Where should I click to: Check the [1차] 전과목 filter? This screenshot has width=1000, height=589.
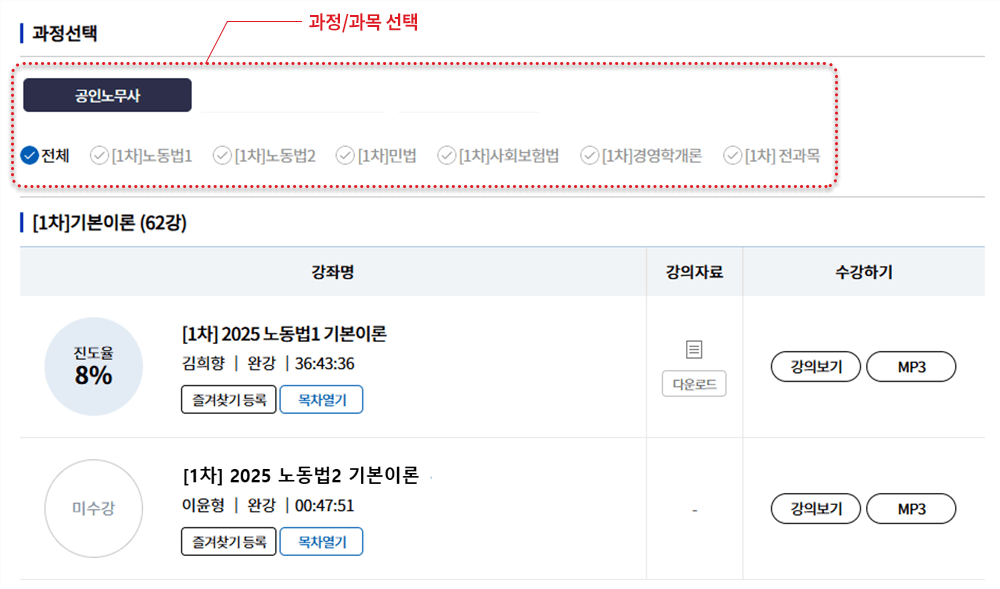click(x=732, y=156)
